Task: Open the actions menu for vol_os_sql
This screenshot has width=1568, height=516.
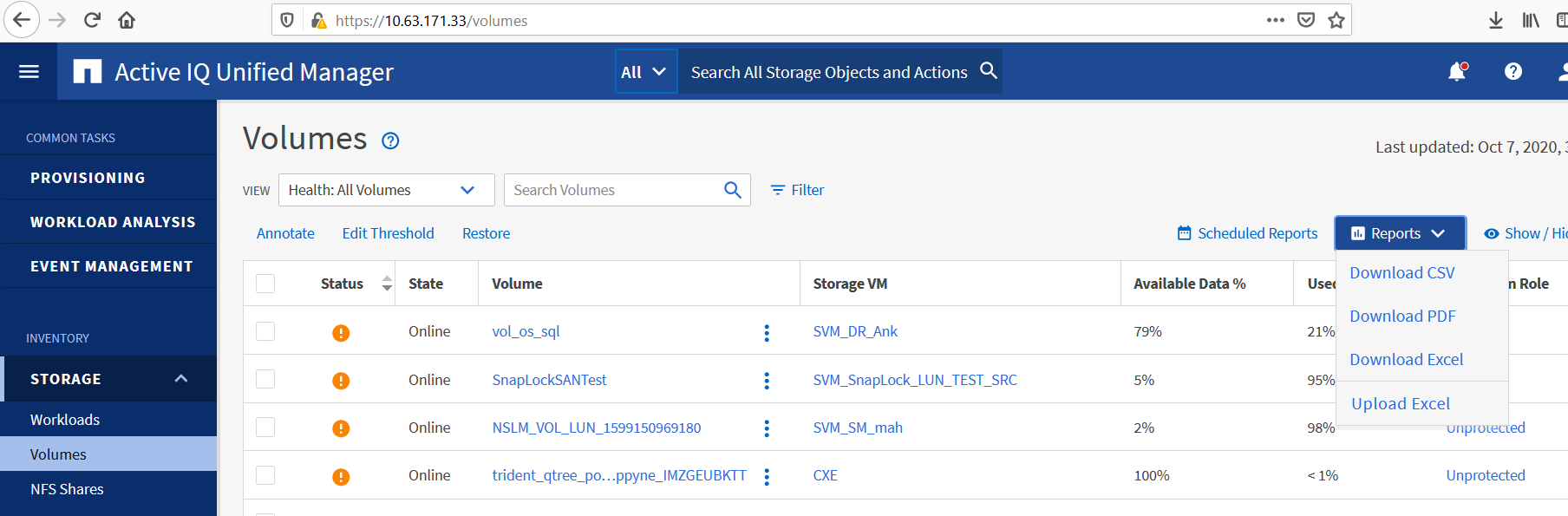Action: point(767,333)
